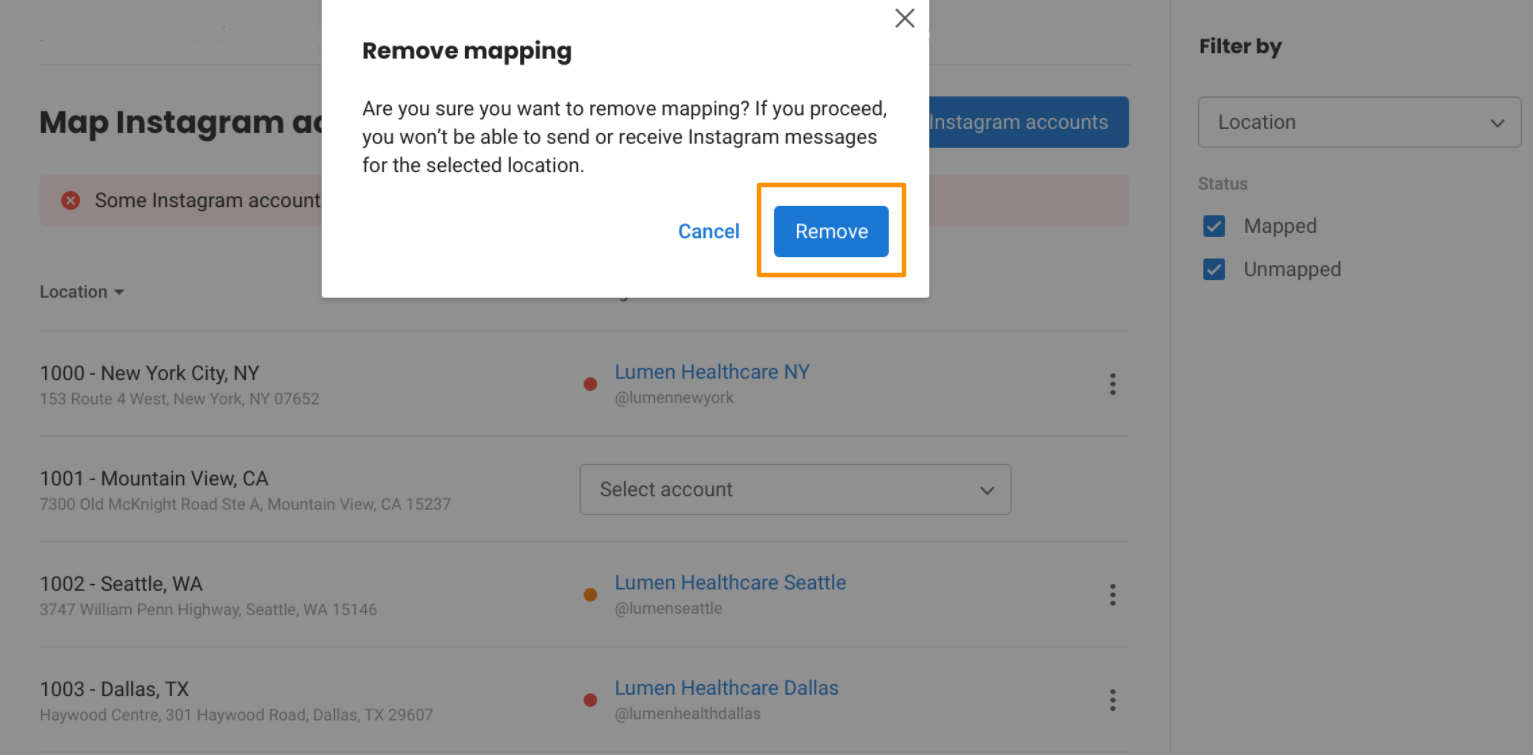Sort by Location column header arrow
This screenshot has height=755, width=1533.
pos(119,293)
